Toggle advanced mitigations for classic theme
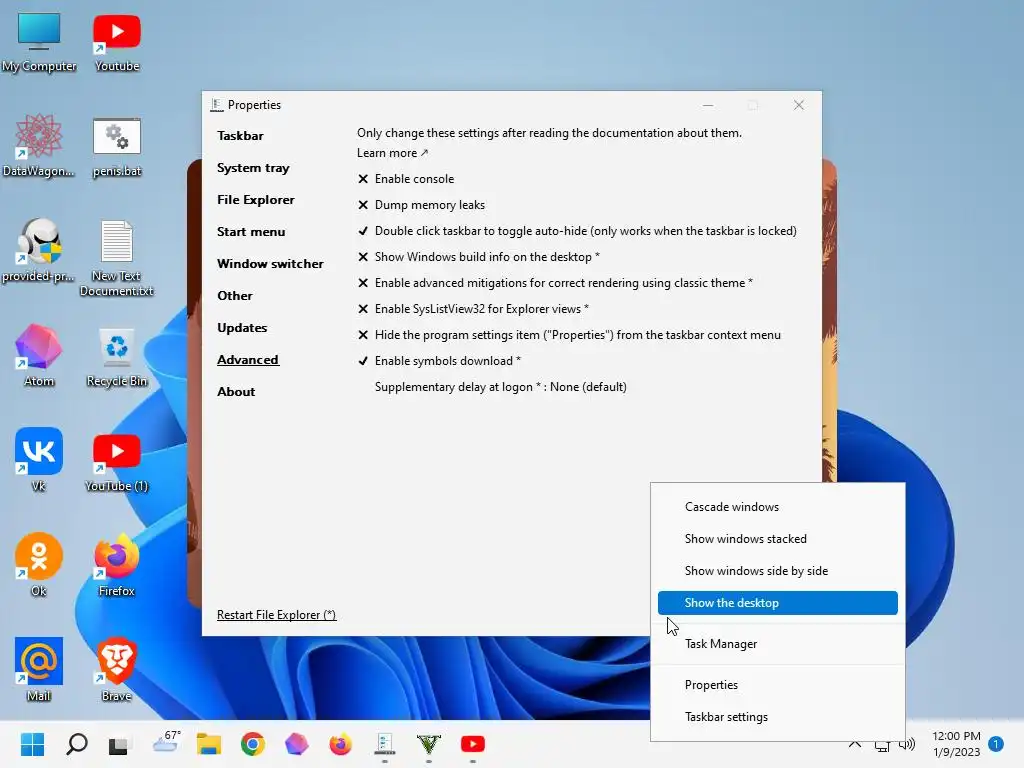1024x768 pixels. (x=555, y=283)
